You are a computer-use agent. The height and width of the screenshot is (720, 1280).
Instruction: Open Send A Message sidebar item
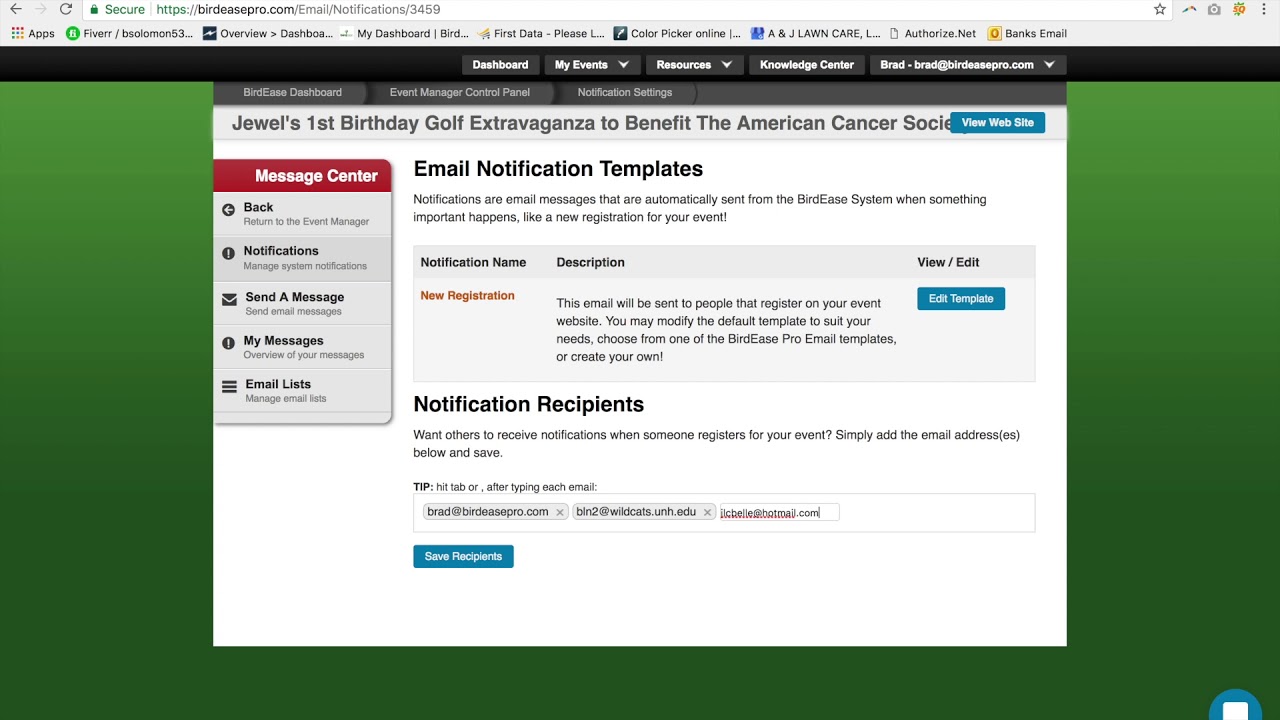(x=302, y=303)
